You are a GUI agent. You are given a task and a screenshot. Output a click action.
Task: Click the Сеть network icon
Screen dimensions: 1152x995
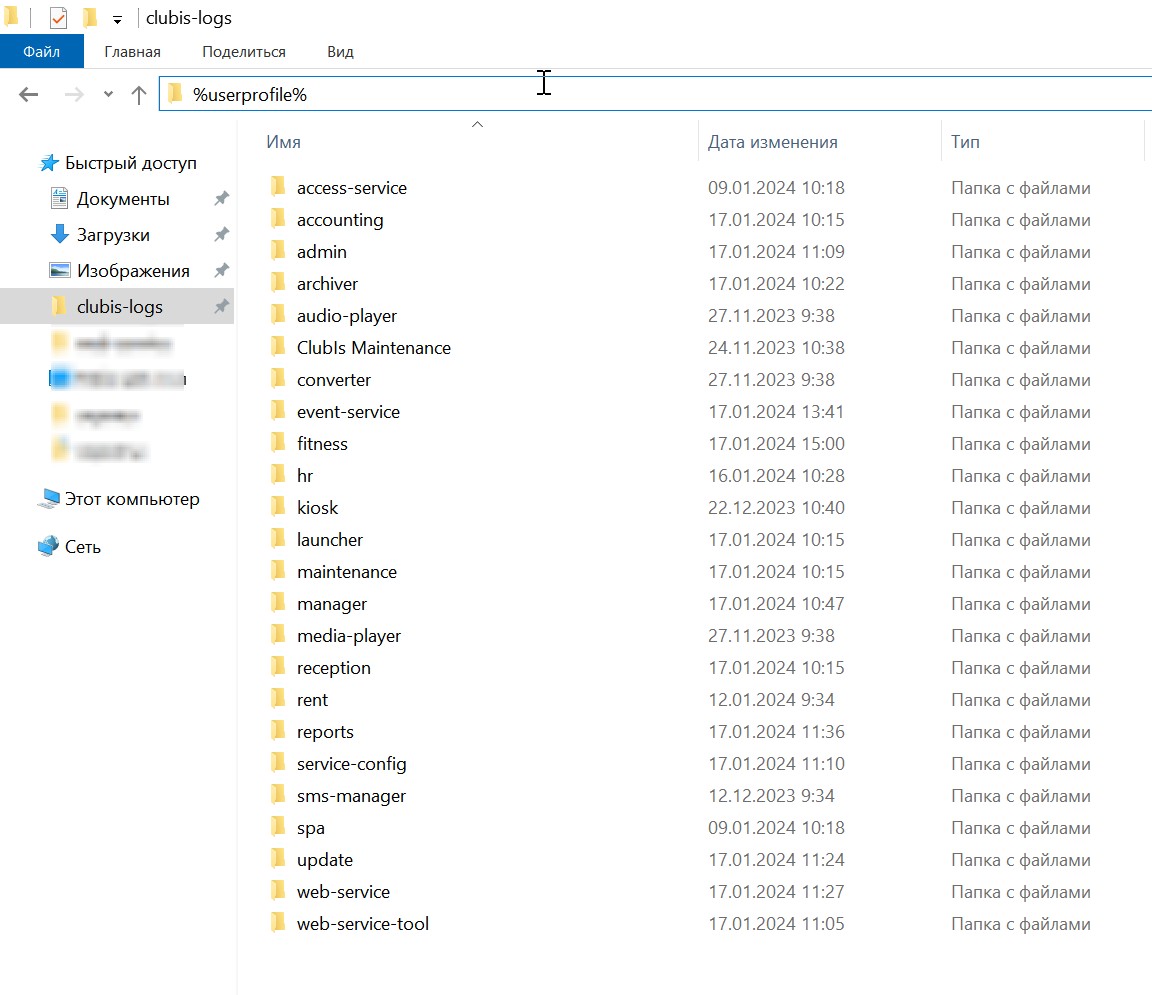pos(48,546)
